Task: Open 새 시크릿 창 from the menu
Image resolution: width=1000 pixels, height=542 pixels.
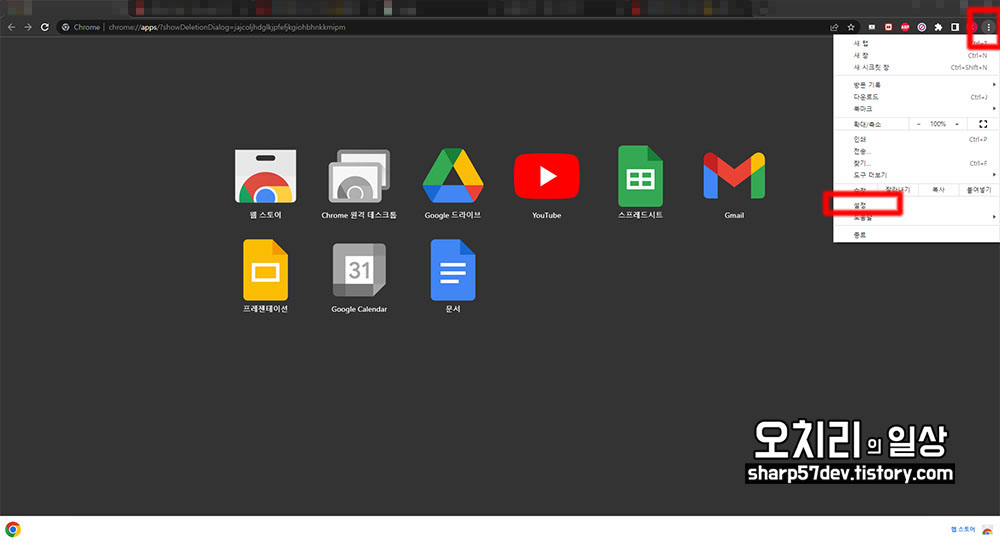Action: tap(916, 68)
